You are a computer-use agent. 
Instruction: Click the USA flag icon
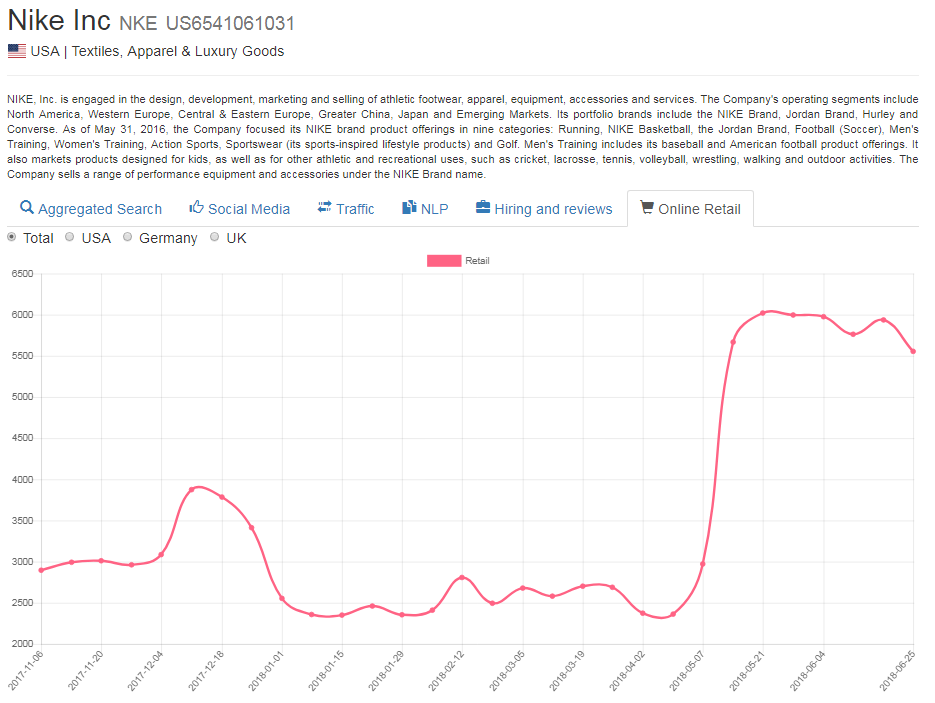pyautogui.click(x=17, y=51)
